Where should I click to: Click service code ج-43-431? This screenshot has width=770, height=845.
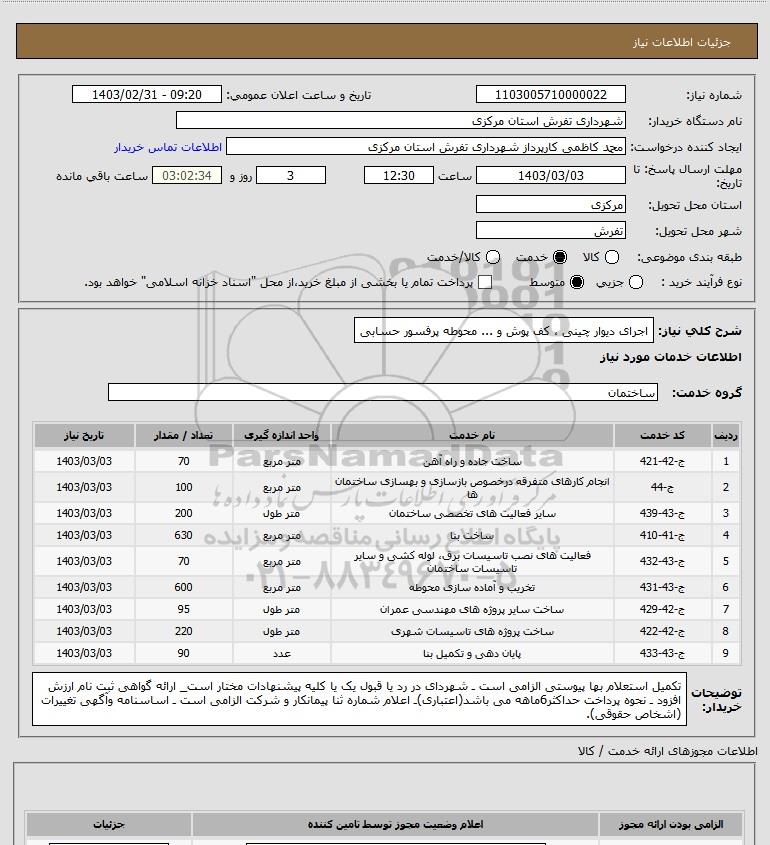click(x=662, y=587)
